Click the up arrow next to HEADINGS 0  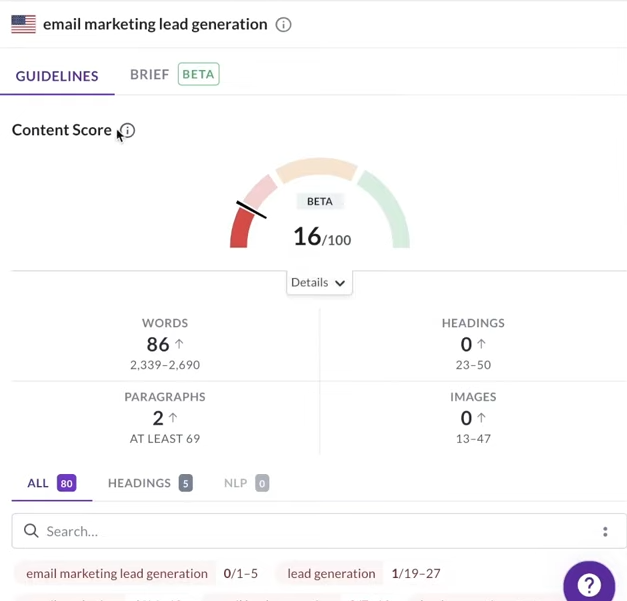pos(481,343)
